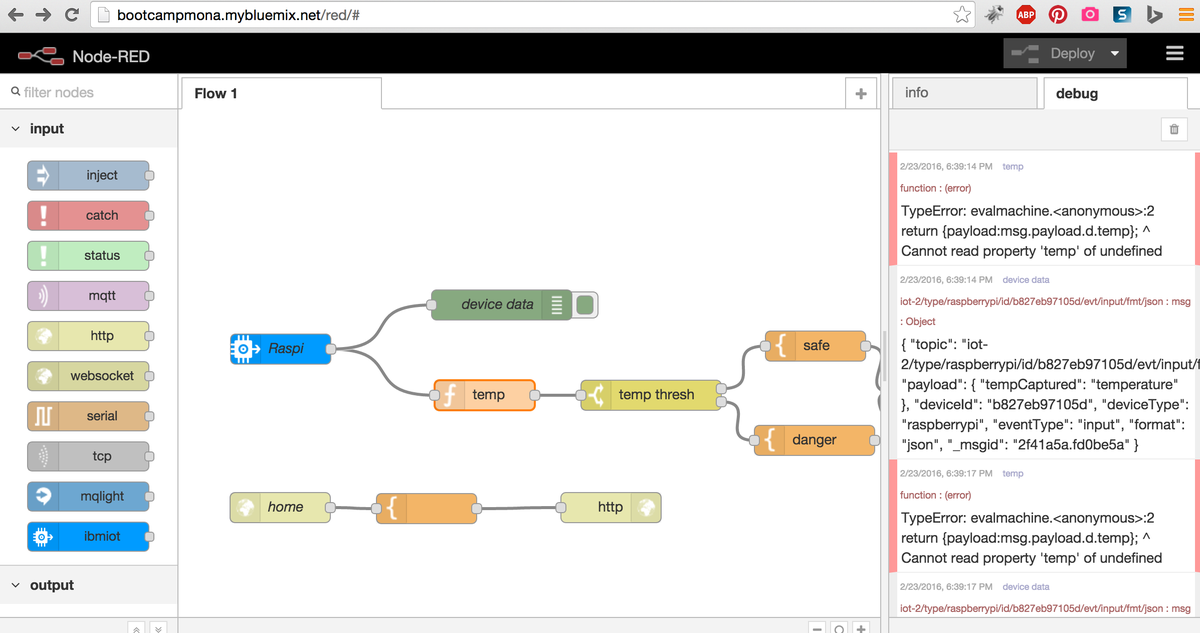Select the serial input node
The height and width of the screenshot is (633, 1200).
[x=88, y=416]
